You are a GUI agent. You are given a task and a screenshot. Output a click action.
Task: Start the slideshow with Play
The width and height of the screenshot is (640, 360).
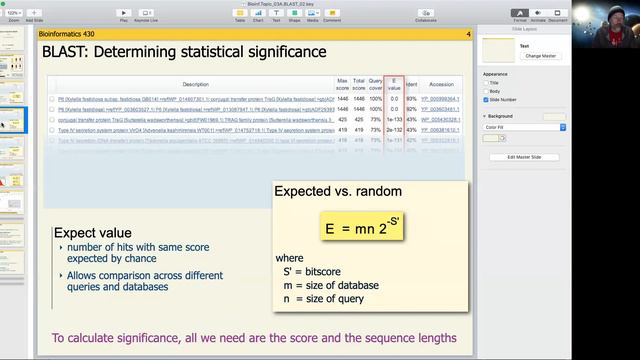(x=124, y=13)
